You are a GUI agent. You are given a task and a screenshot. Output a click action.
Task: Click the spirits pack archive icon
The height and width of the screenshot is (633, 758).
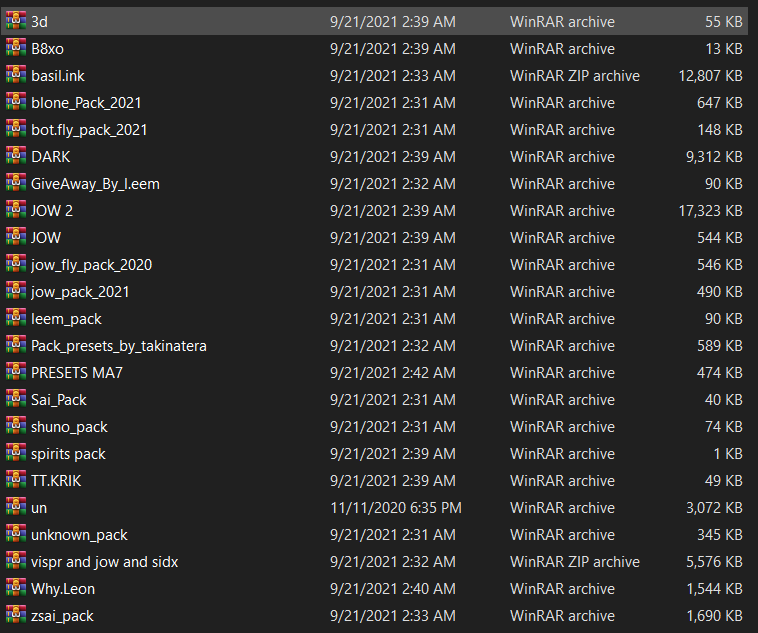point(16,453)
